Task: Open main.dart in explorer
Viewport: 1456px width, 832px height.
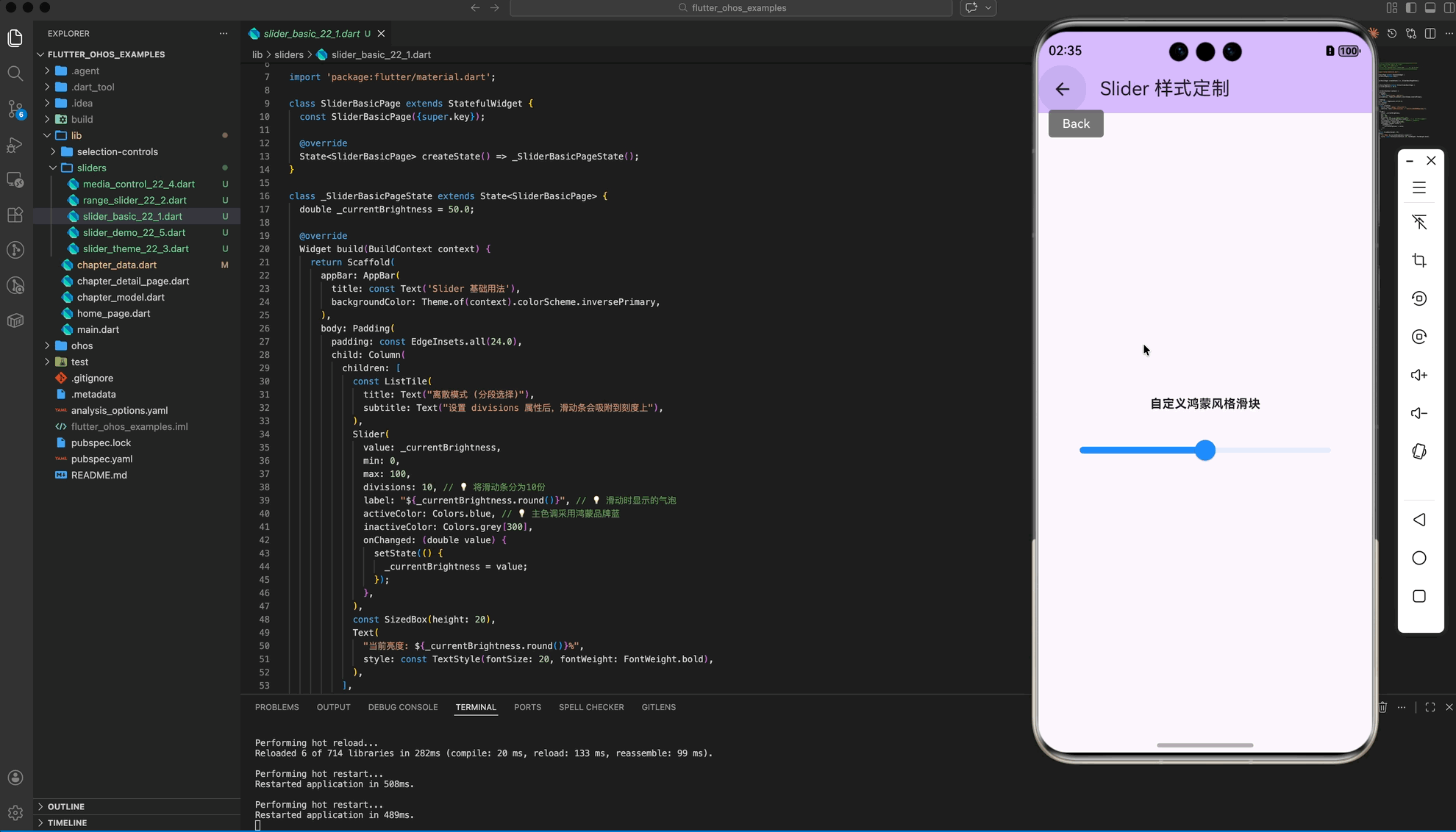Action: (98, 329)
